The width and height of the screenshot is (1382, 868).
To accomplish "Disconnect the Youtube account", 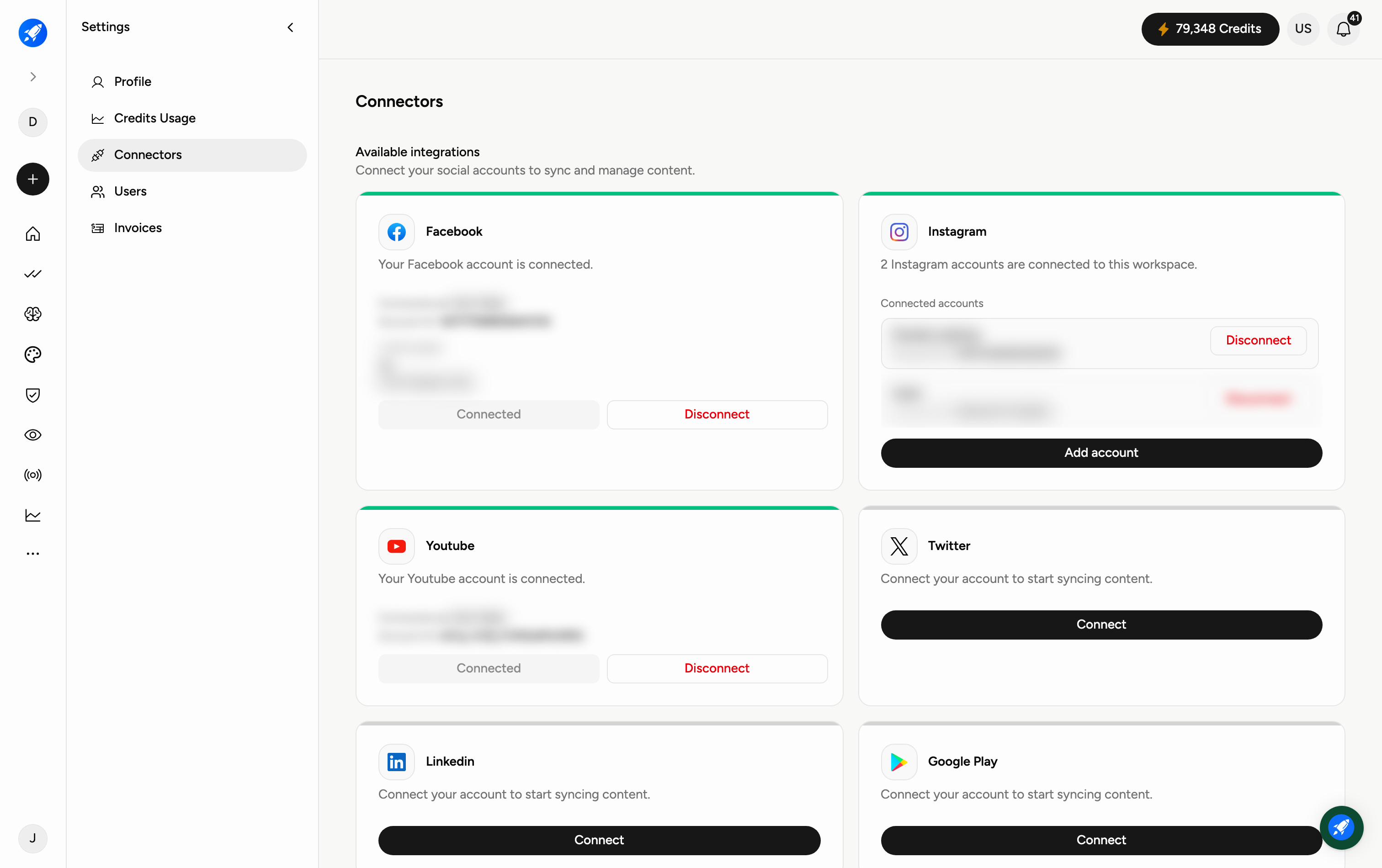I will (x=717, y=668).
